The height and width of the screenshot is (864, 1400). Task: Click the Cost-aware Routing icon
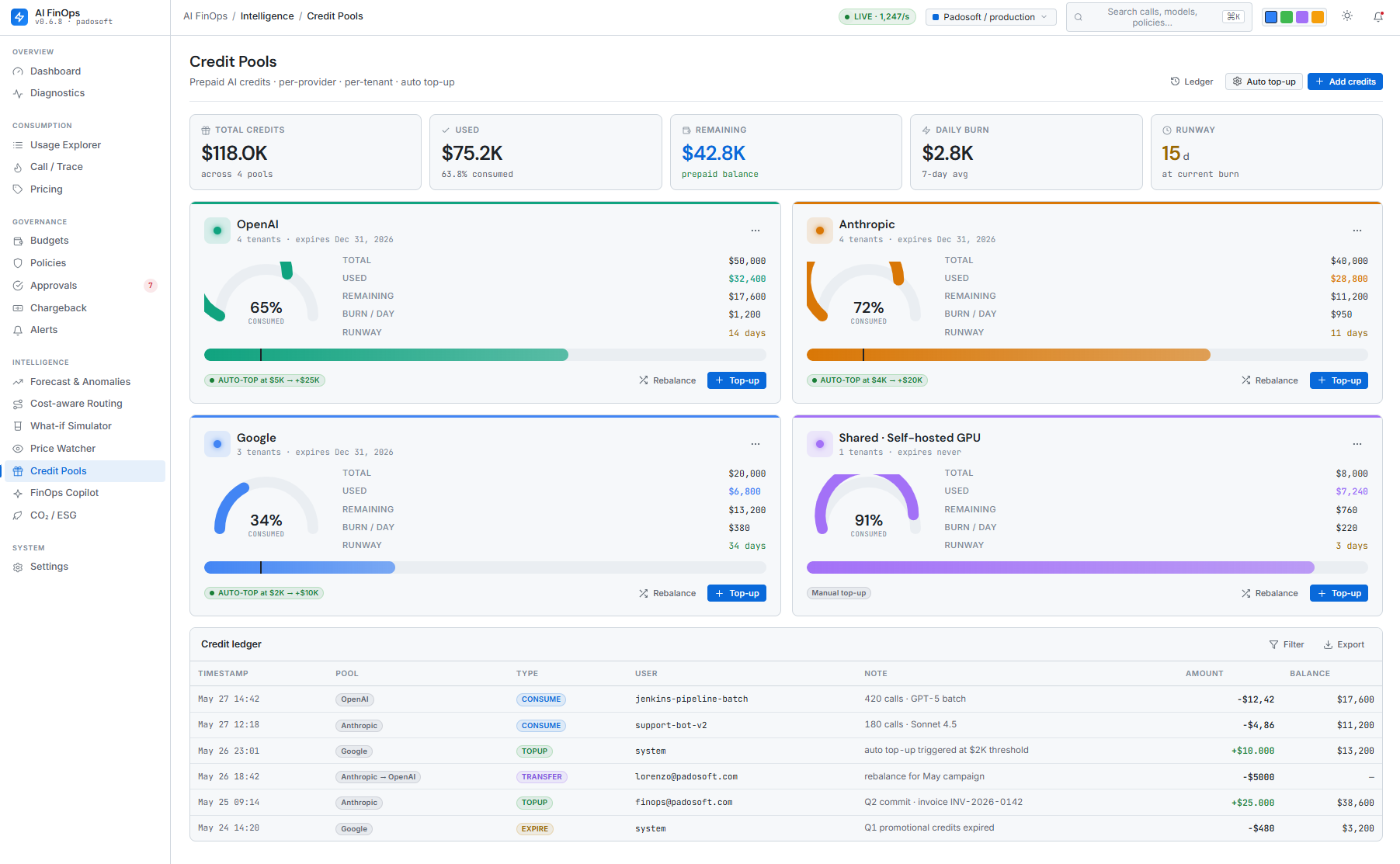click(18, 404)
